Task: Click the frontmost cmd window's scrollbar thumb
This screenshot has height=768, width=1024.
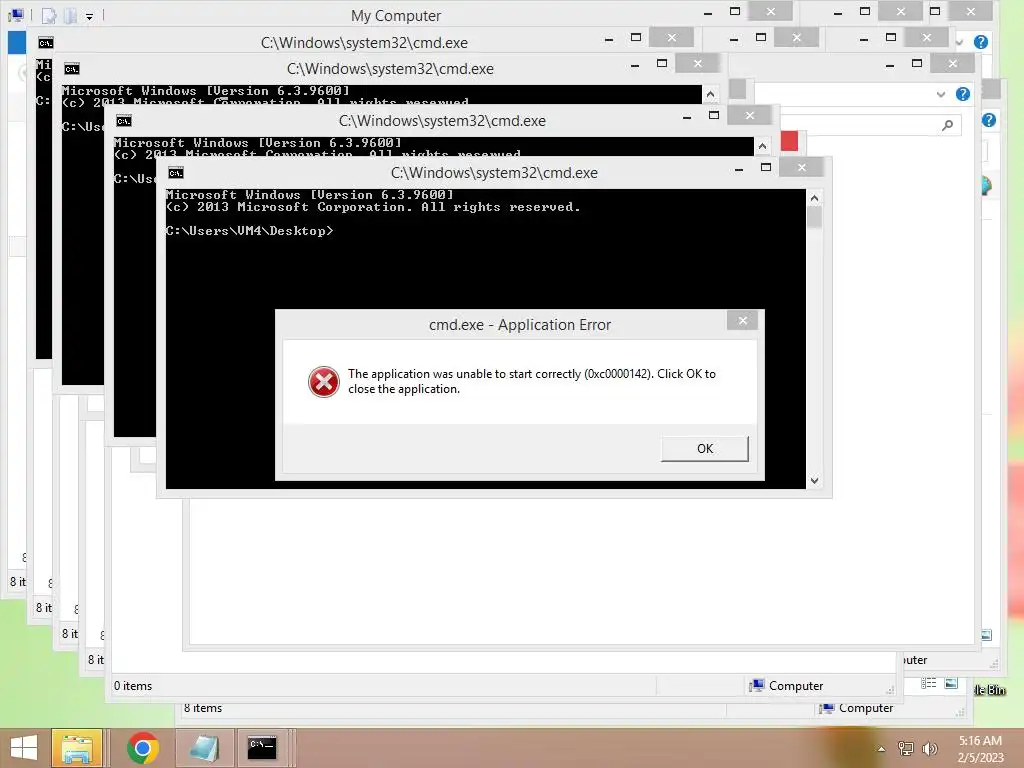Action: pyautogui.click(x=814, y=217)
